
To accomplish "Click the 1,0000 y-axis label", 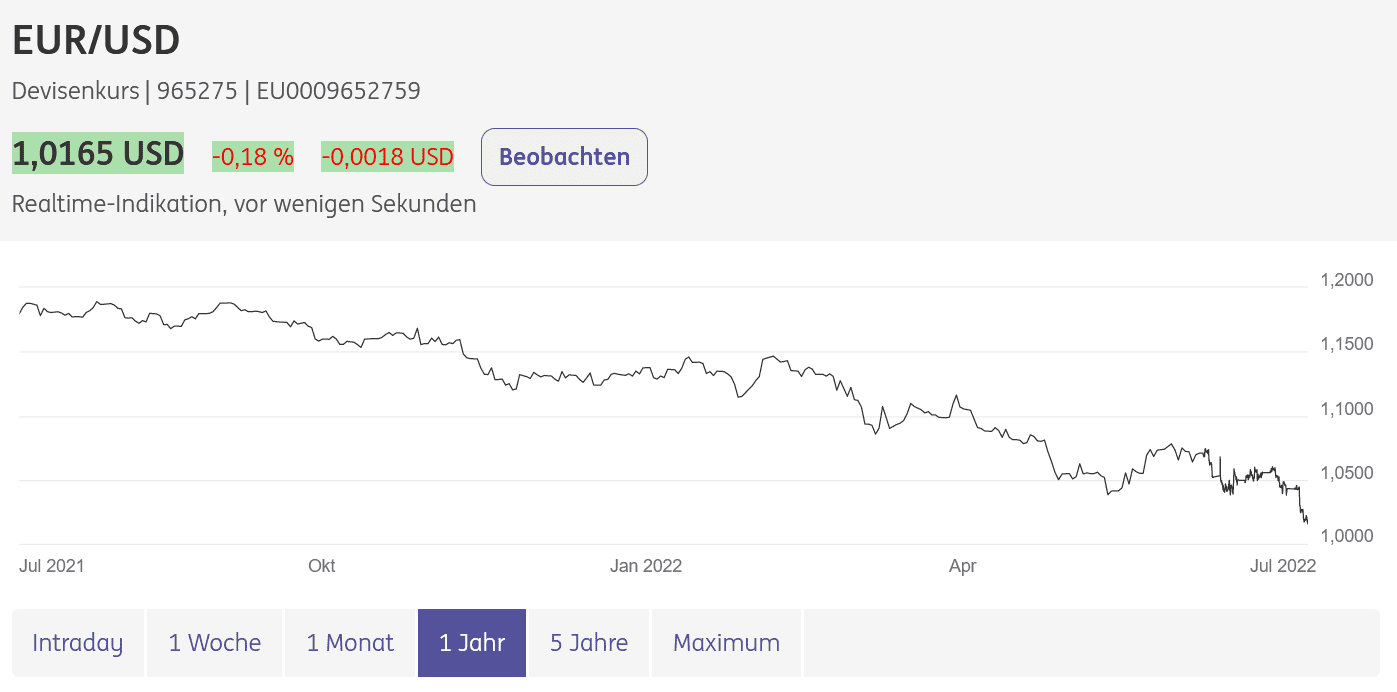I will (1347, 537).
